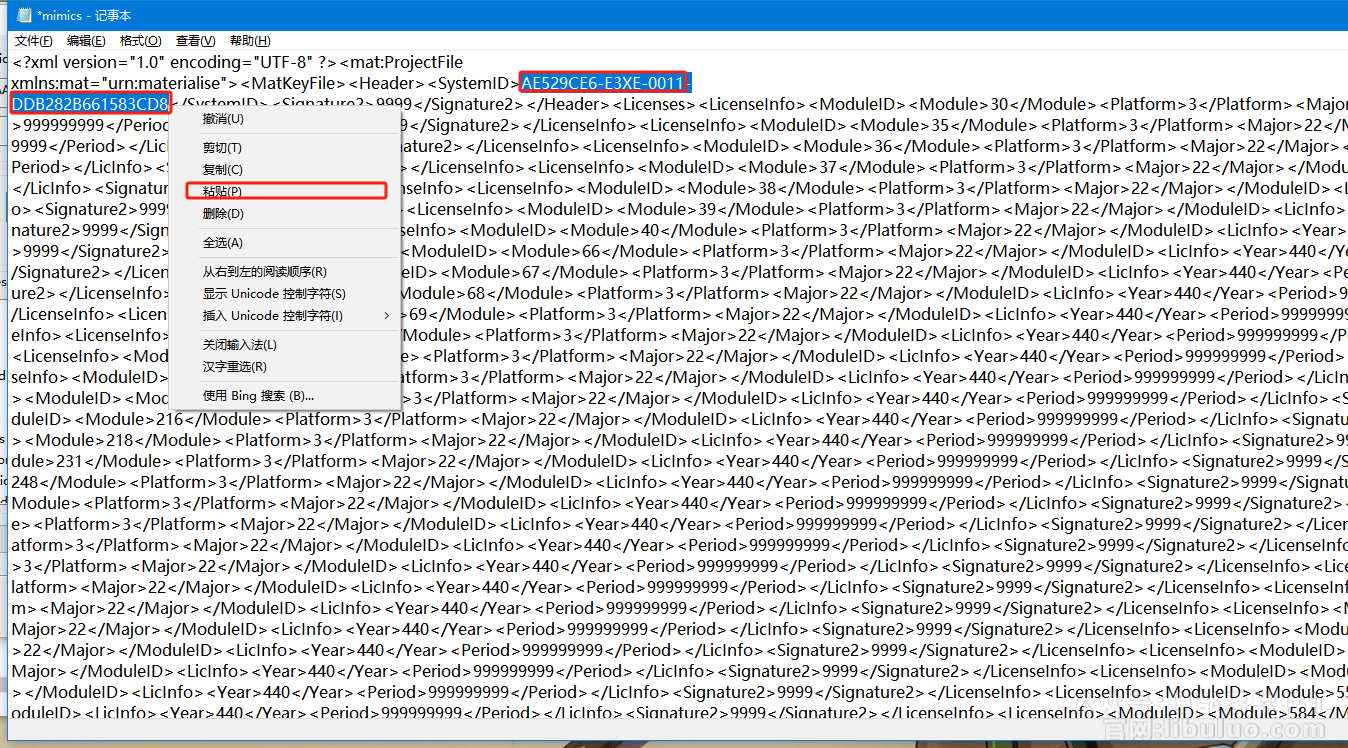Click highlighted text DDB282B661583CD8
The height and width of the screenshot is (748, 1348).
point(89,104)
